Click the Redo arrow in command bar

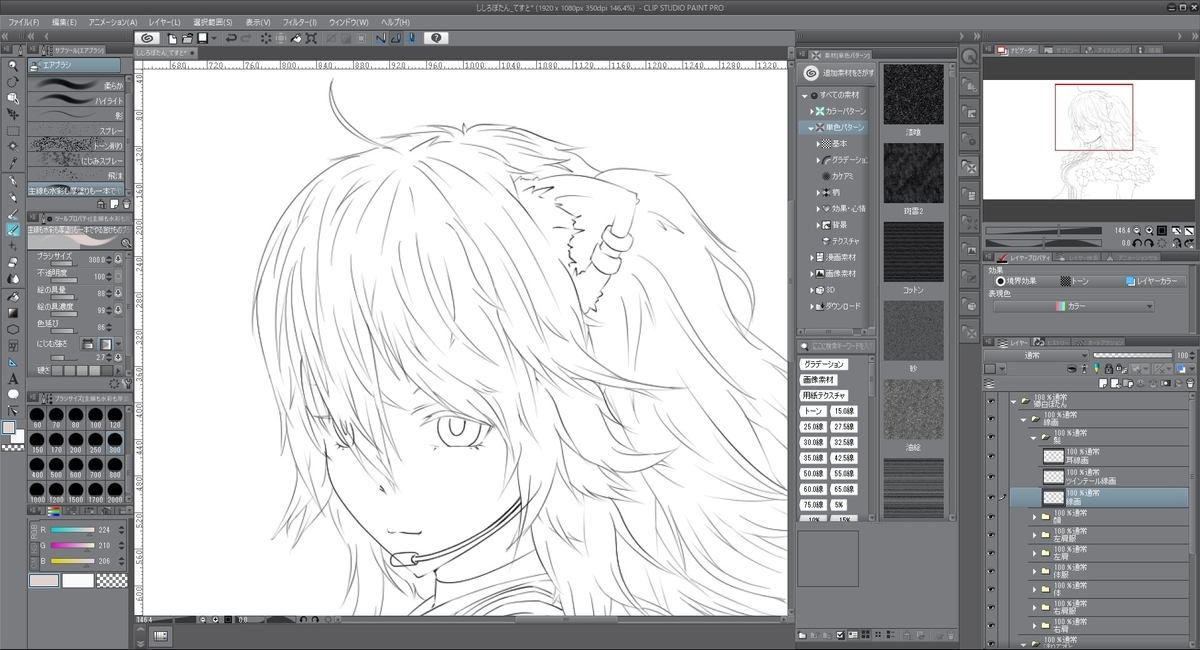coord(246,38)
